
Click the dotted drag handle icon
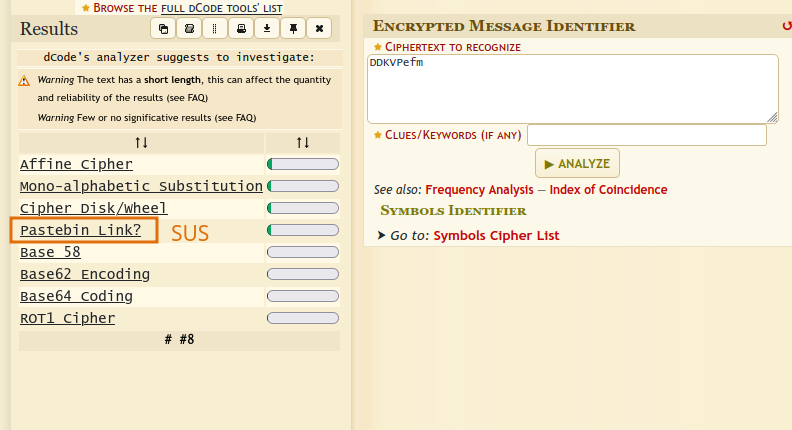215,28
